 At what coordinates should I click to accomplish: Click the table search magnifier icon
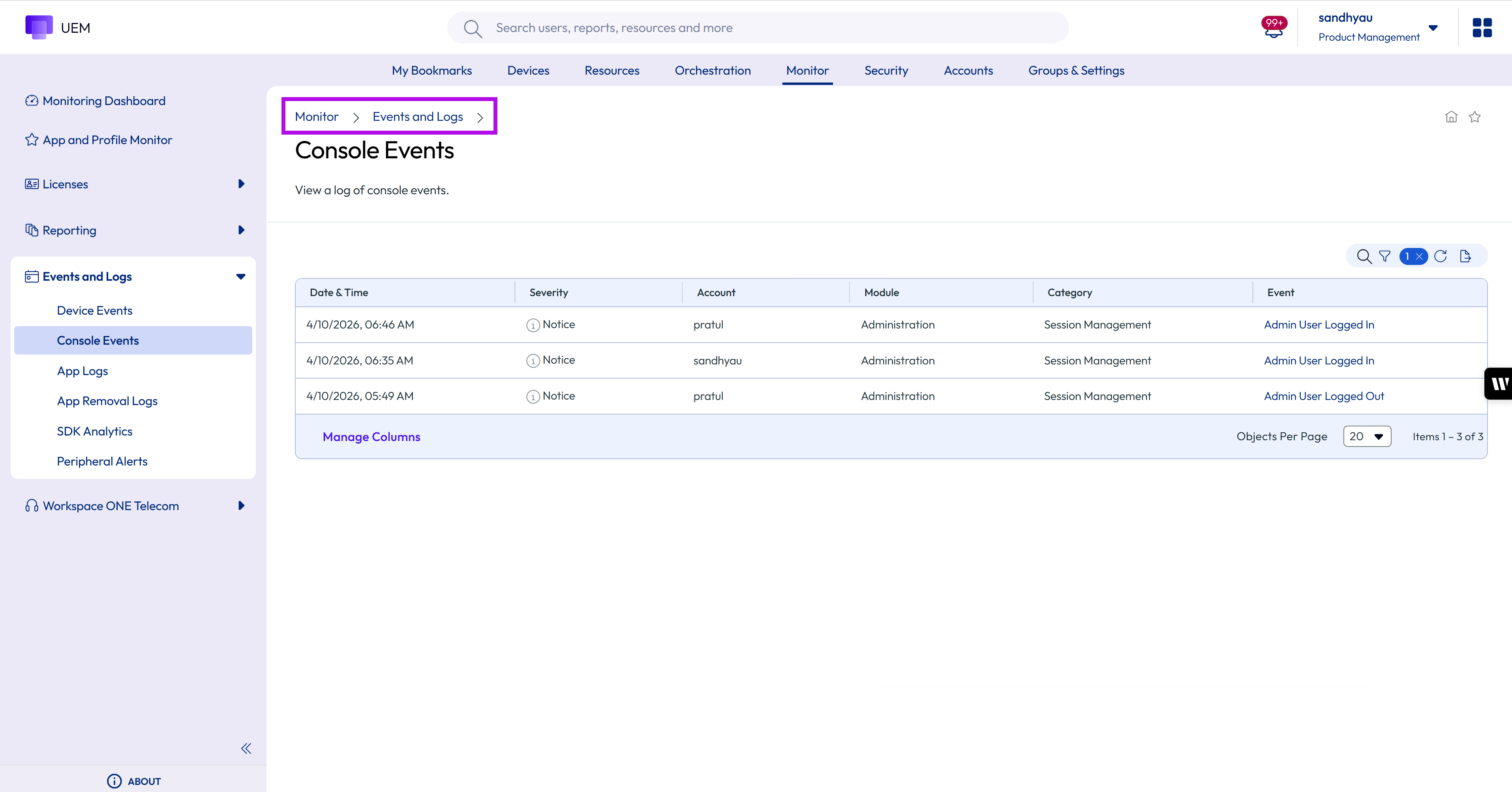pos(1364,257)
